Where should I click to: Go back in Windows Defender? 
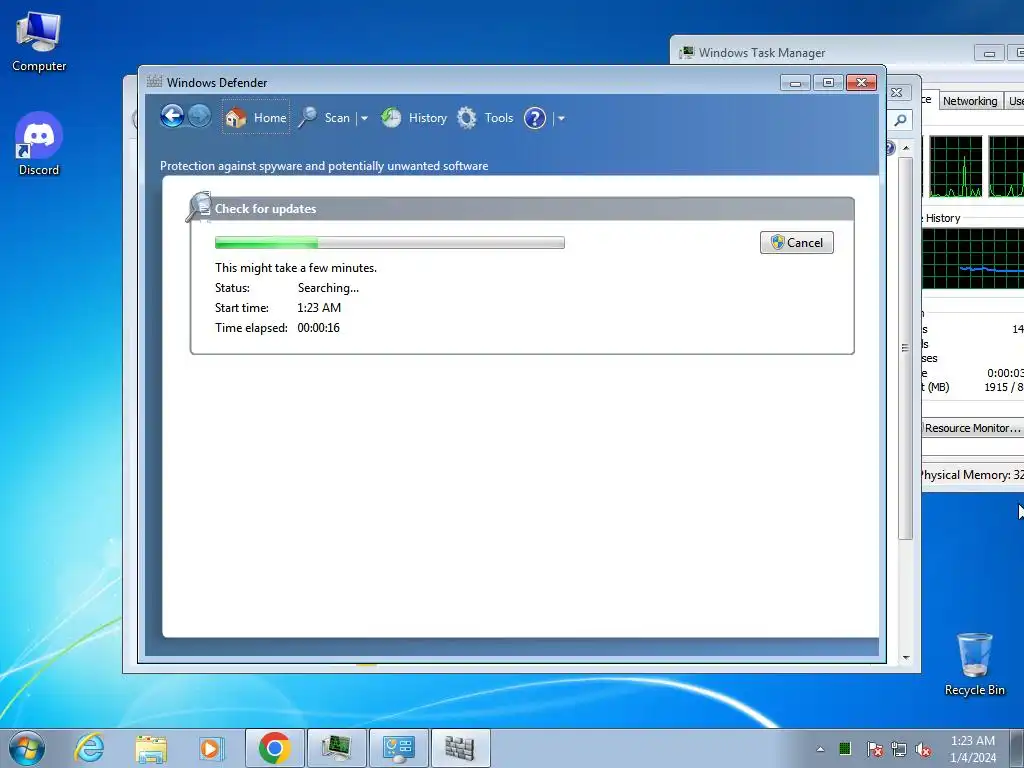click(x=172, y=117)
